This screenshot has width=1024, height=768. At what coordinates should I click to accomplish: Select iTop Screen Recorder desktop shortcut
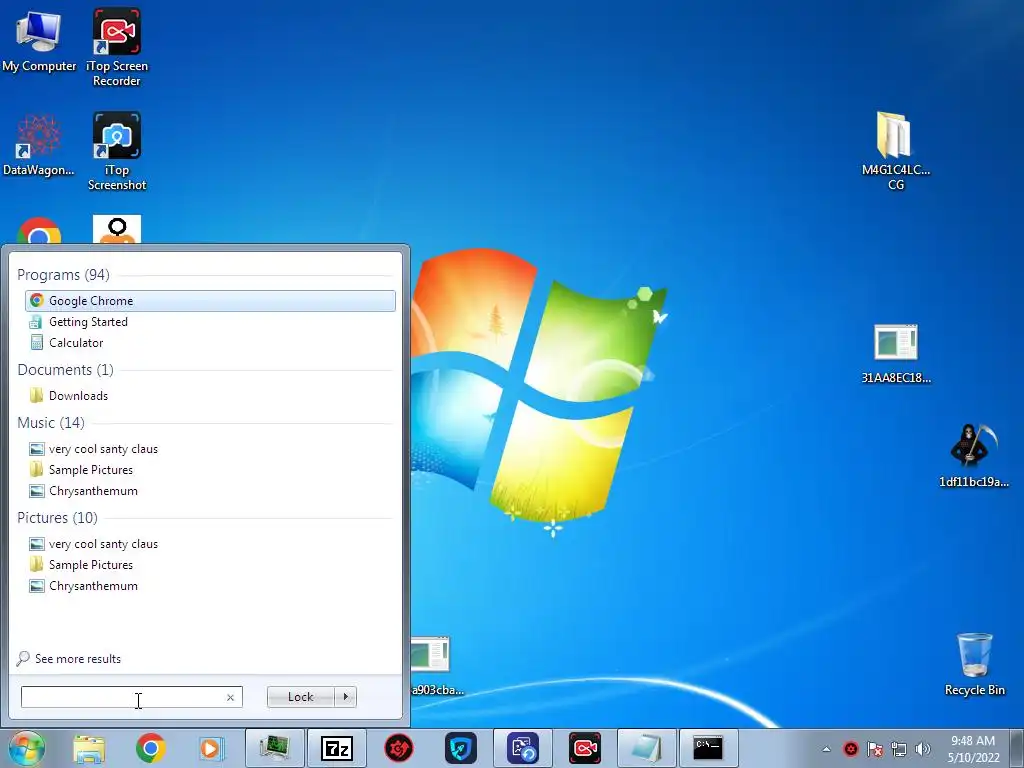117,47
